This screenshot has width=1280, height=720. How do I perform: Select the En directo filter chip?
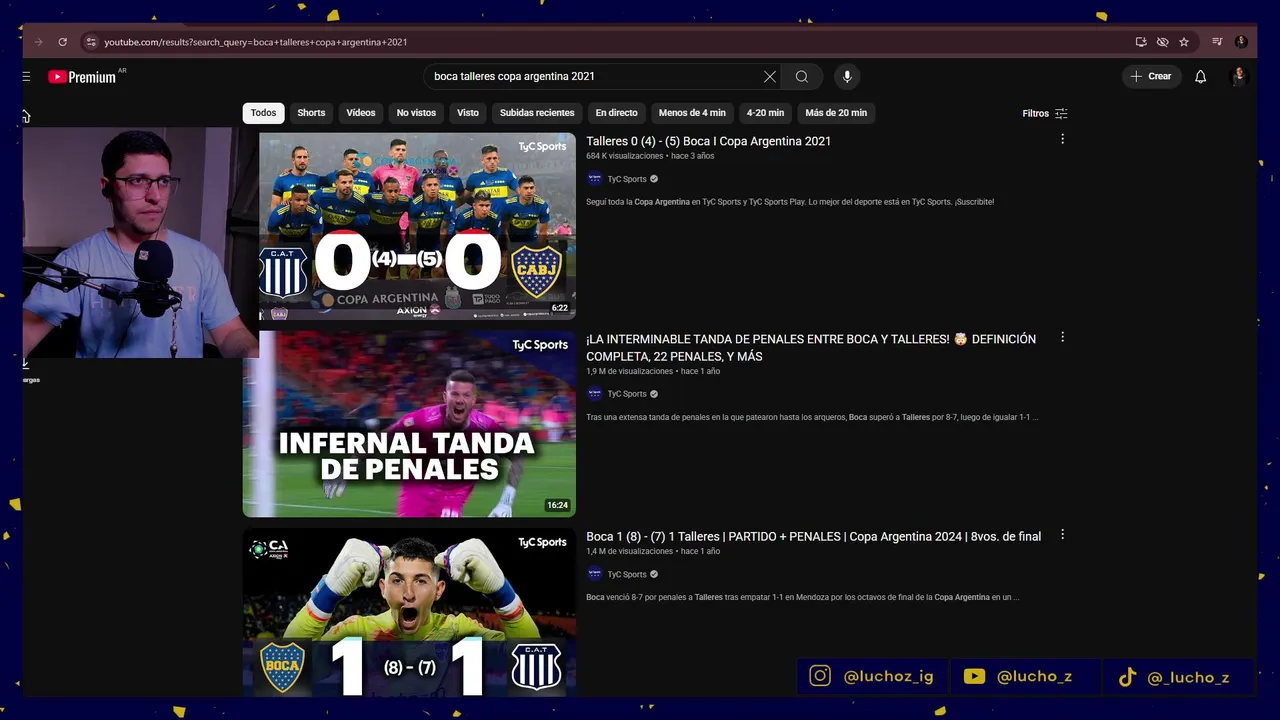[616, 113]
